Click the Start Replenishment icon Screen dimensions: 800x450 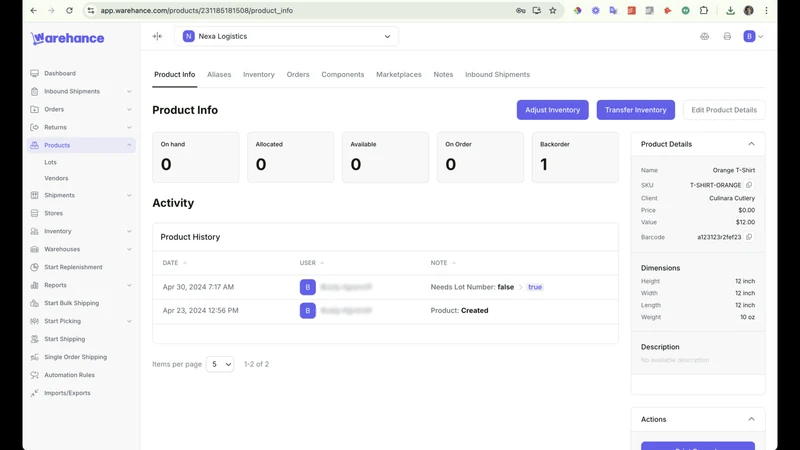(x=34, y=267)
